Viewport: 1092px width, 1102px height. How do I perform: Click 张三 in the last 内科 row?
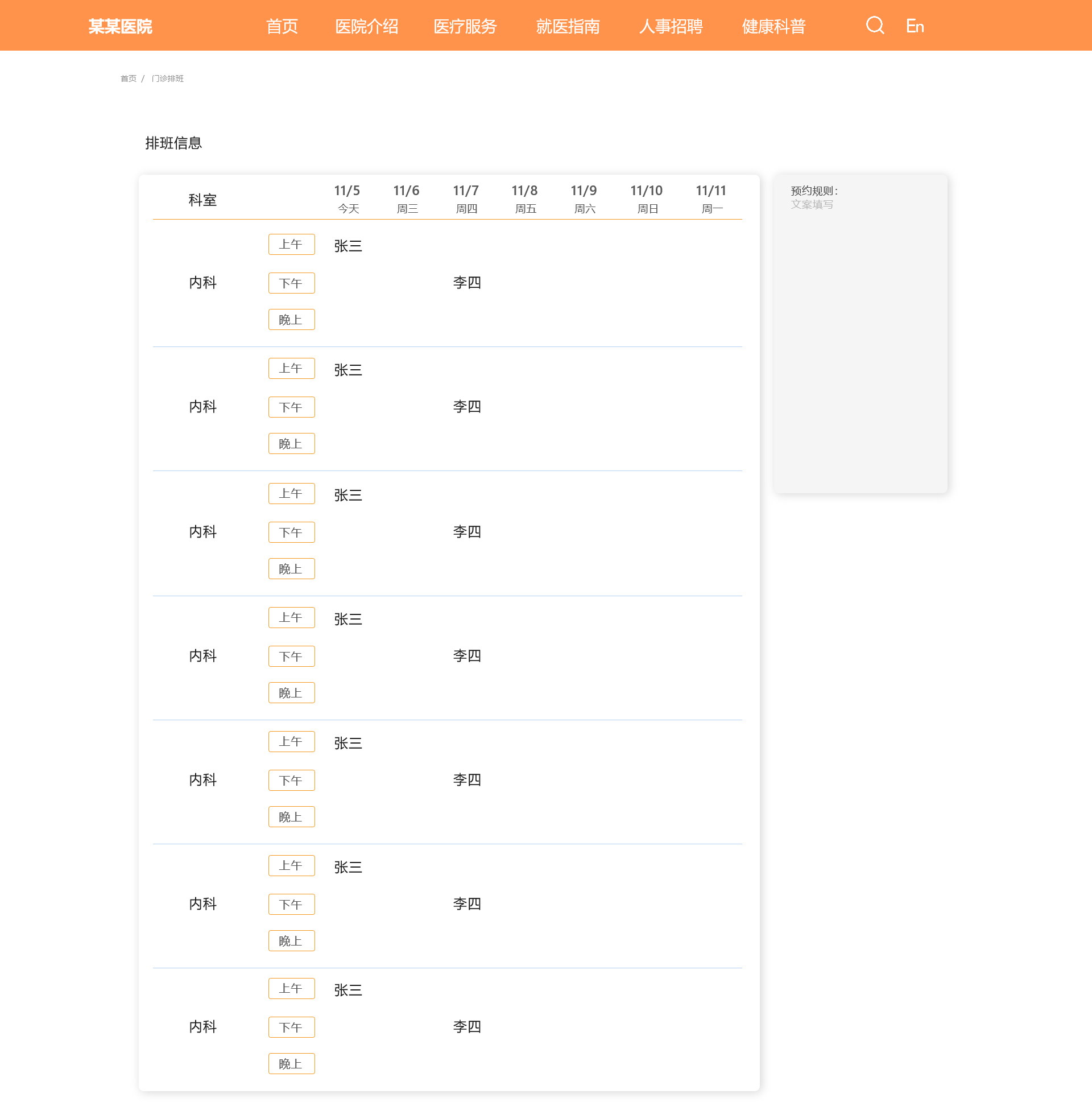tap(348, 990)
